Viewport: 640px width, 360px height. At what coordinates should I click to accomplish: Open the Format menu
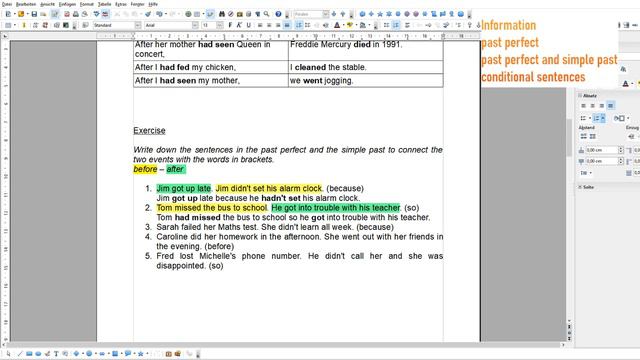coord(87,4)
